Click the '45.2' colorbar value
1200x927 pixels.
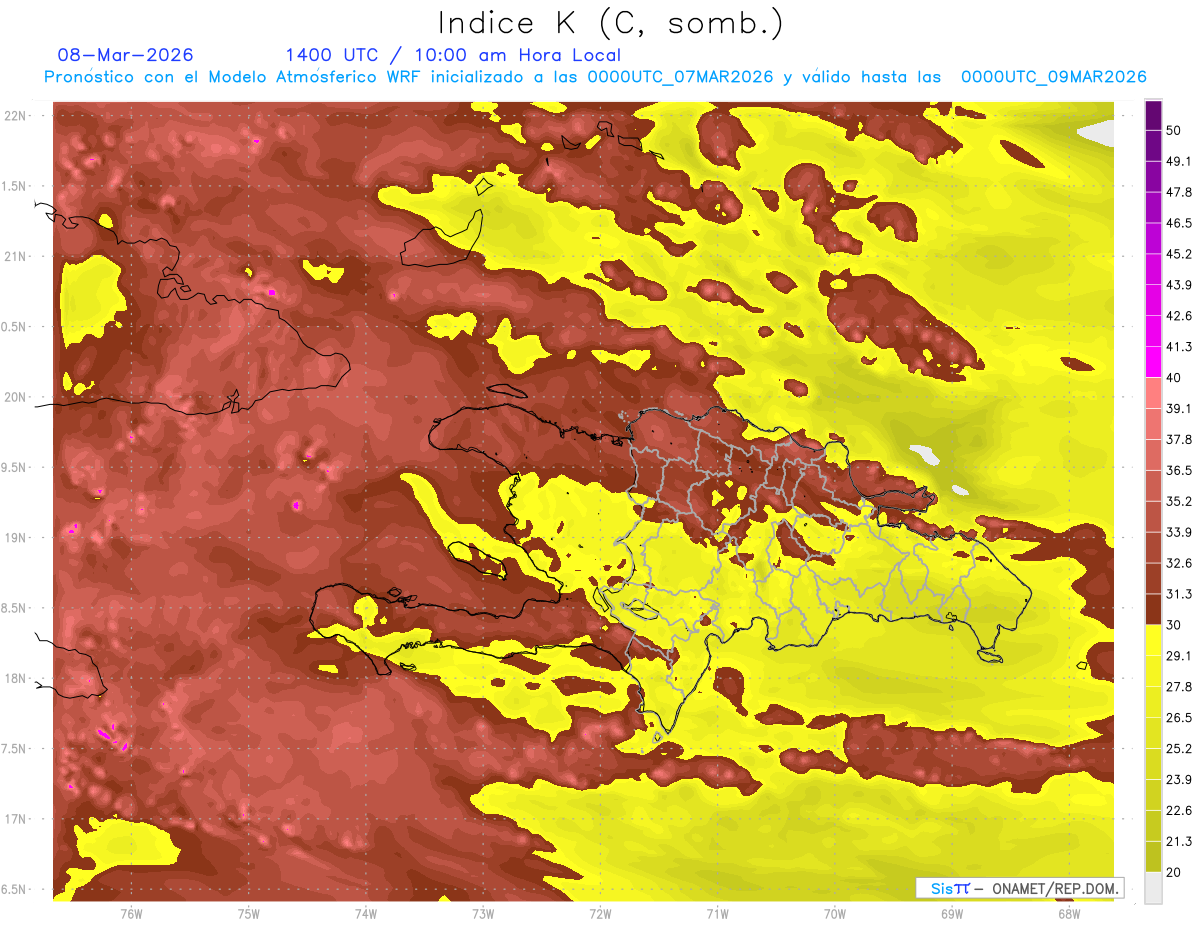pyautogui.click(x=1179, y=254)
